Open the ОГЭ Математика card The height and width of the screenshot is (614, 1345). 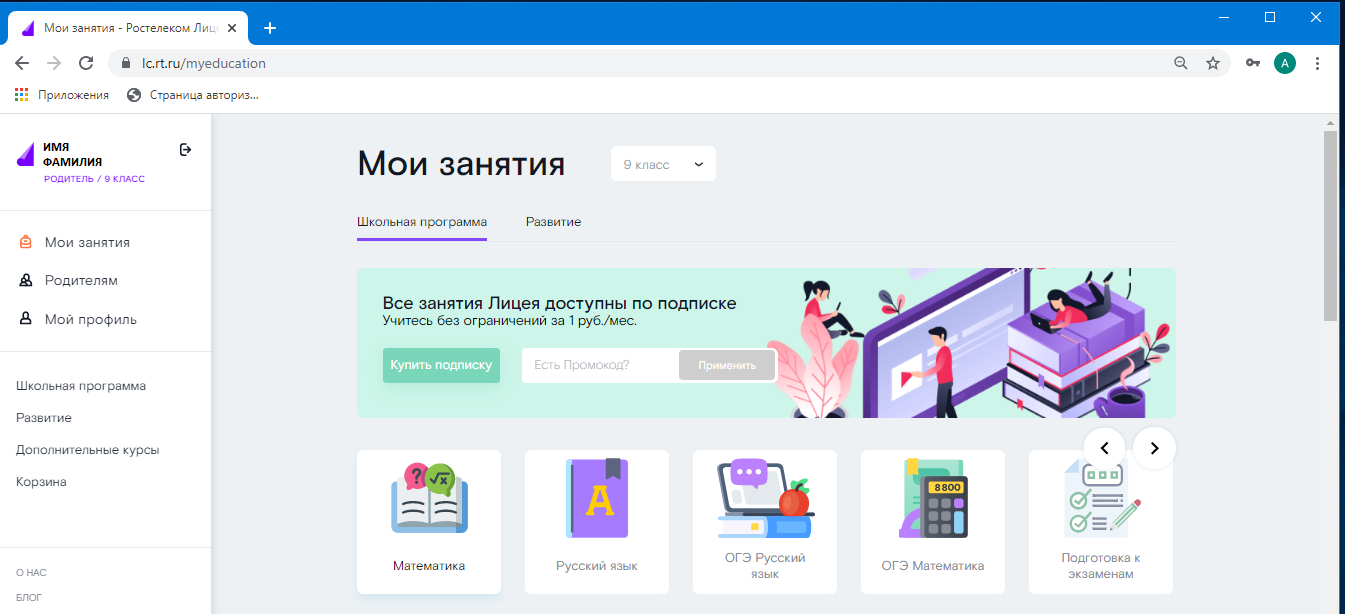click(933, 521)
